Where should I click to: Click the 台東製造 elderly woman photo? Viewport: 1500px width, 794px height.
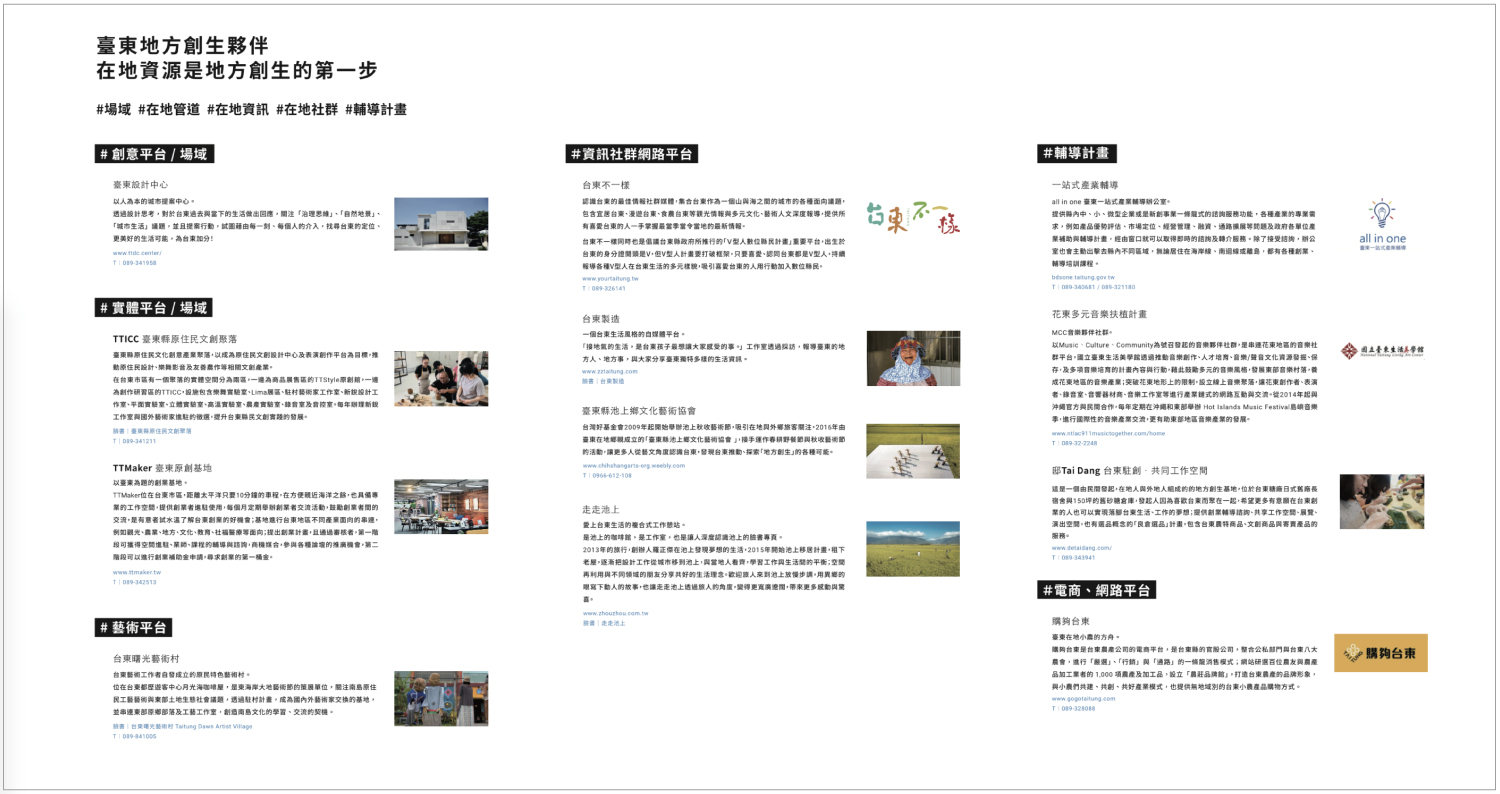click(x=913, y=358)
